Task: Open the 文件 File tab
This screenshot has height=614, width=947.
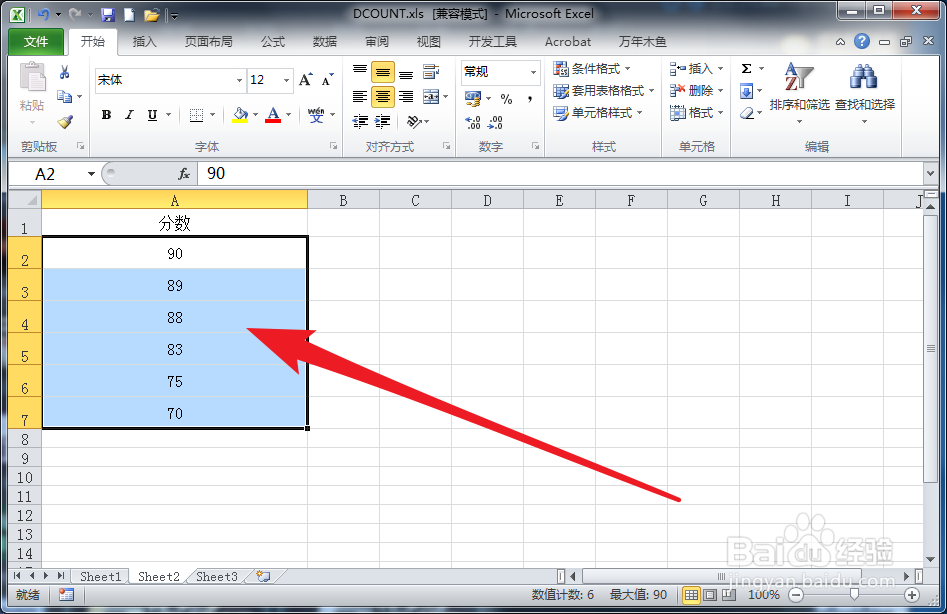Action: (x=36, y=42)
